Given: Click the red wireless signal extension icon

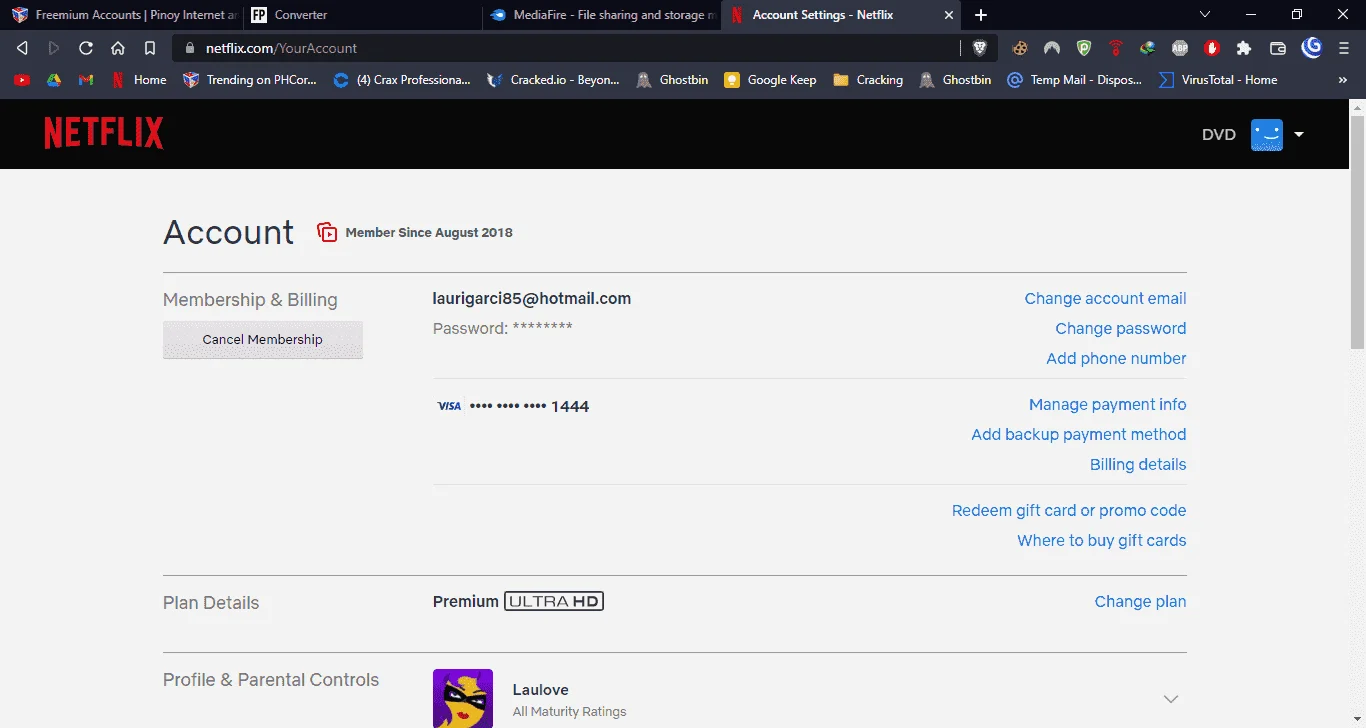Looking at the screenshot, I should (x=1115, y=48).
